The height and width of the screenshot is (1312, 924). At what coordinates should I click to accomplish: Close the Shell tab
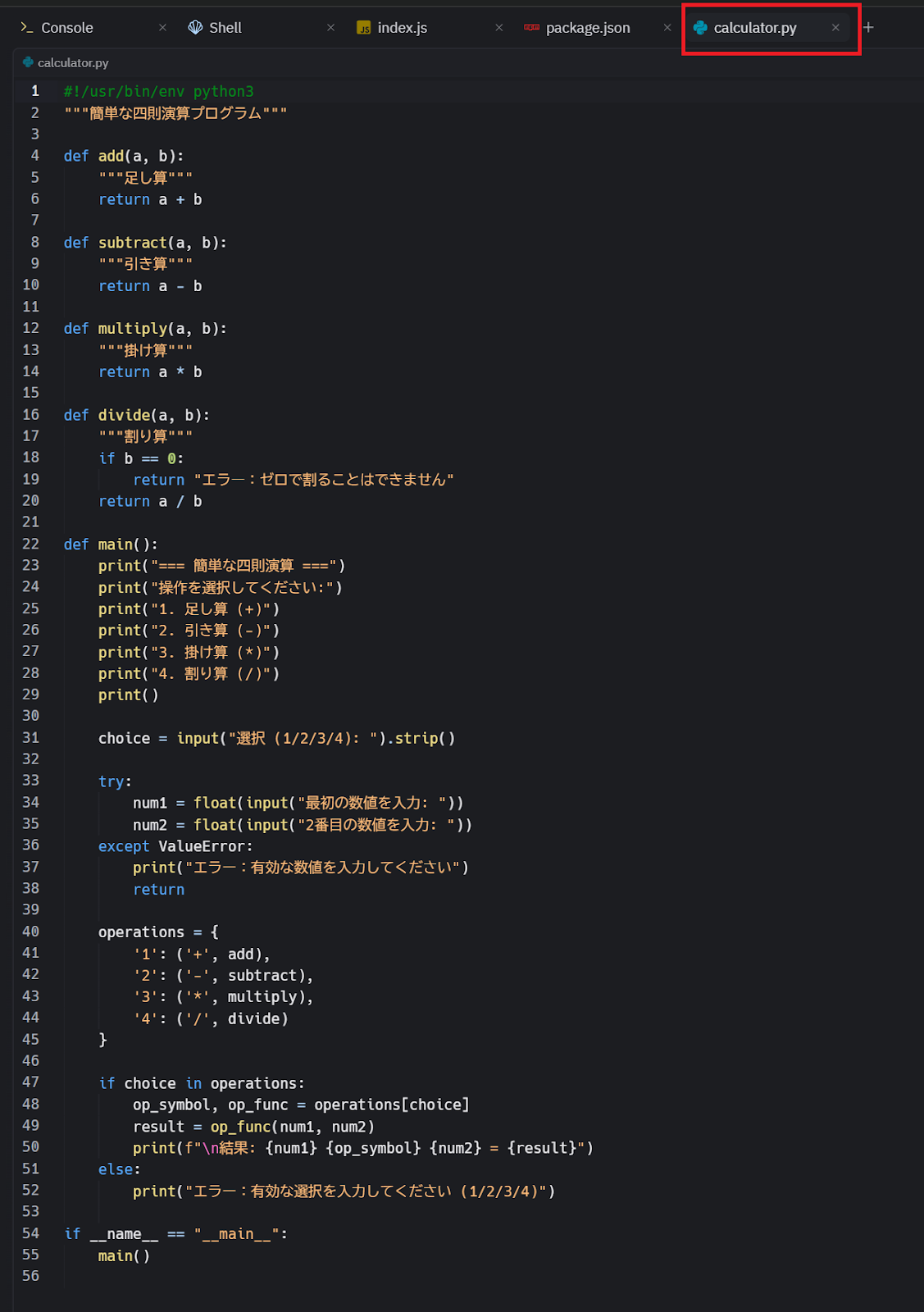click(330, 28)
